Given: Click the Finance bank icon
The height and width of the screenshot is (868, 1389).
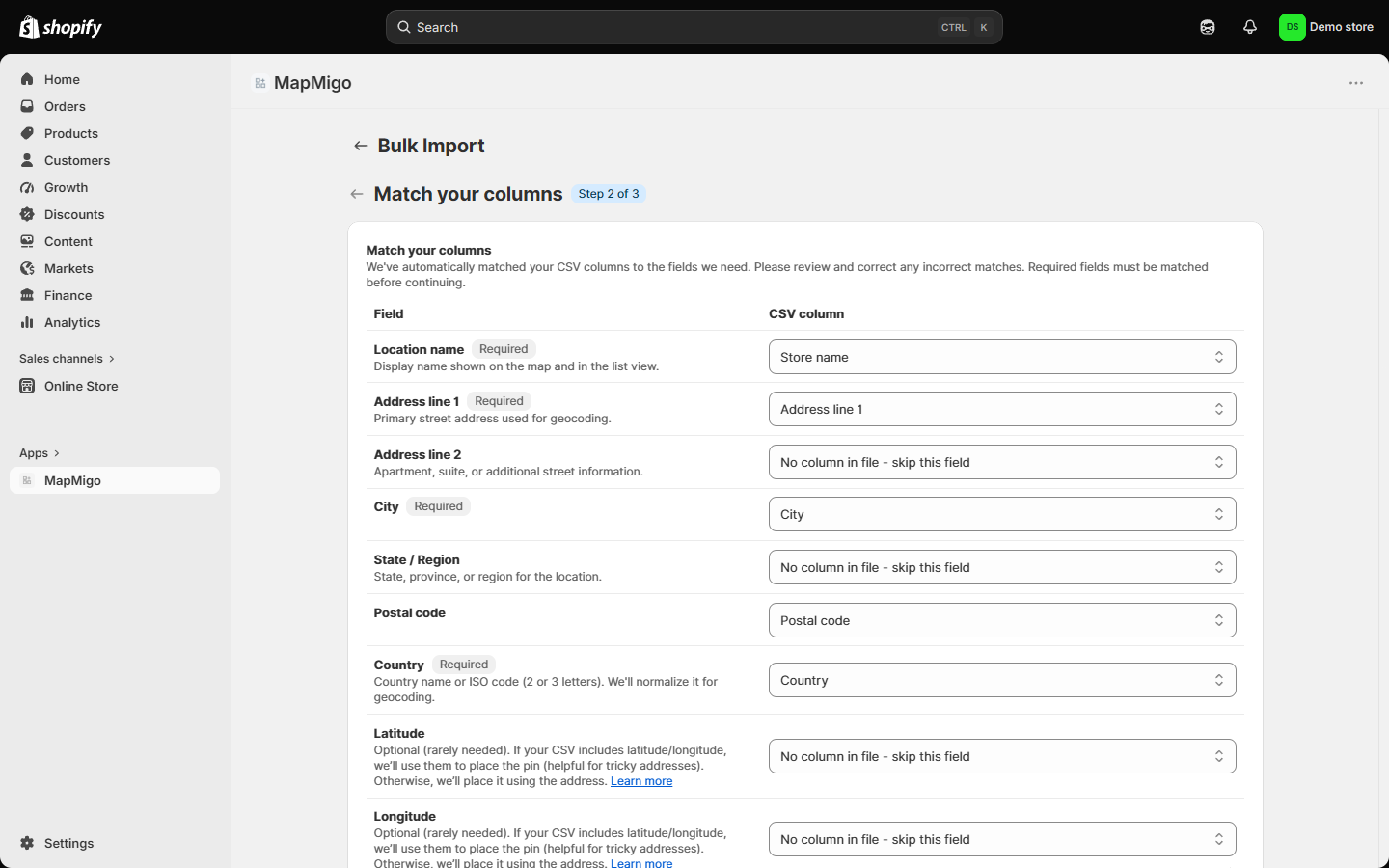Looking at the screenshot, I should click(x=27, y=295).
